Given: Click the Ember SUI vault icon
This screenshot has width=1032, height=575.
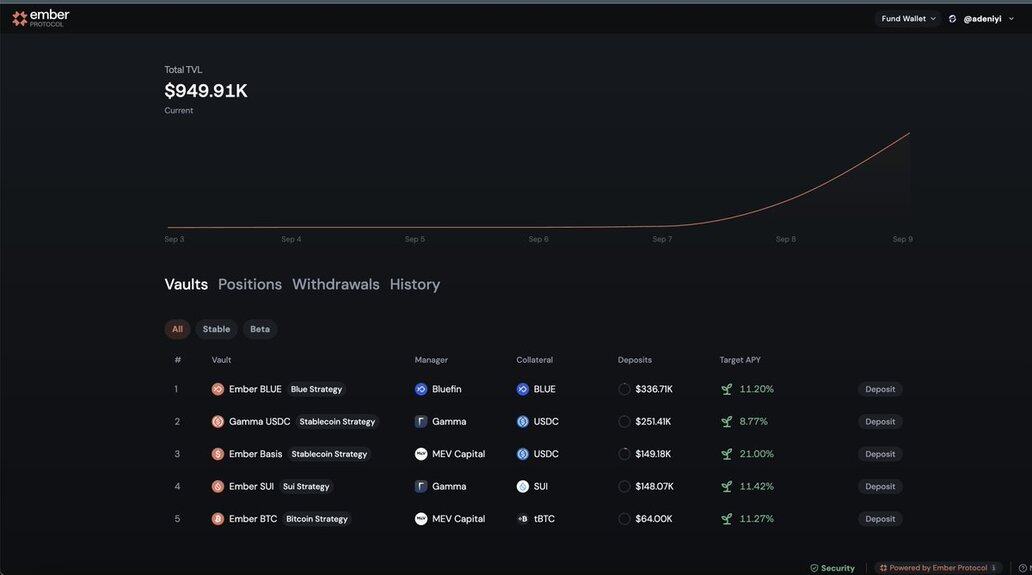Looking at the screenshot, I should click(217, 487).
